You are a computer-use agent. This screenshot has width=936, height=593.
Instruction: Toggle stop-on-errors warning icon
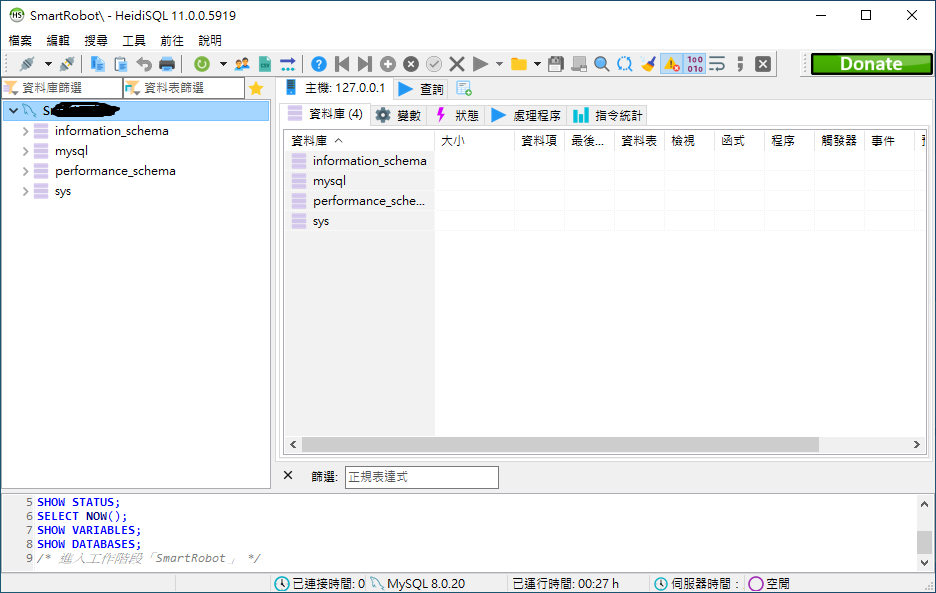(x=672, y=64)
